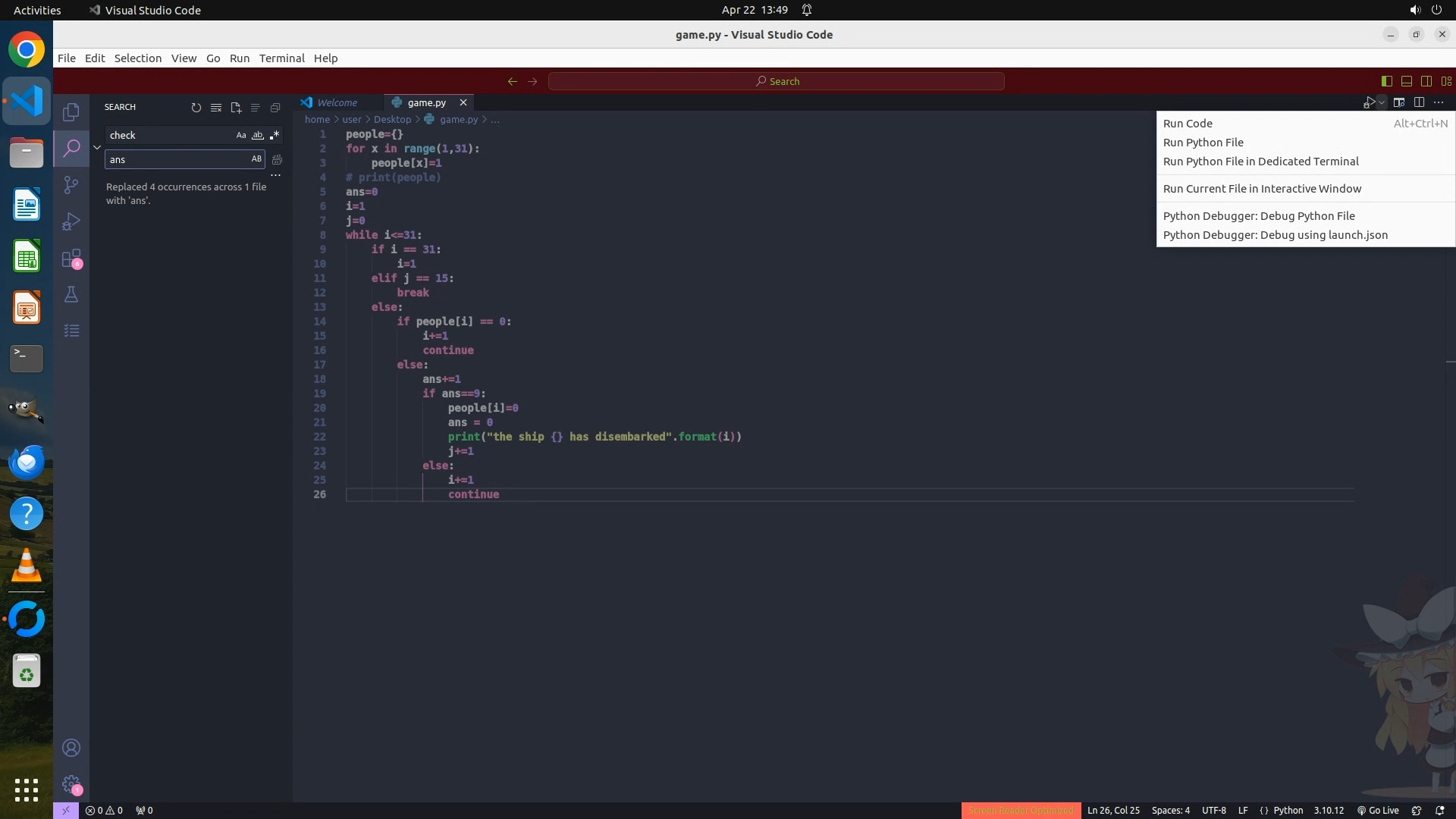Select Run Python File menu entry
This screenshot has width=1456, height=819.
1203,143
